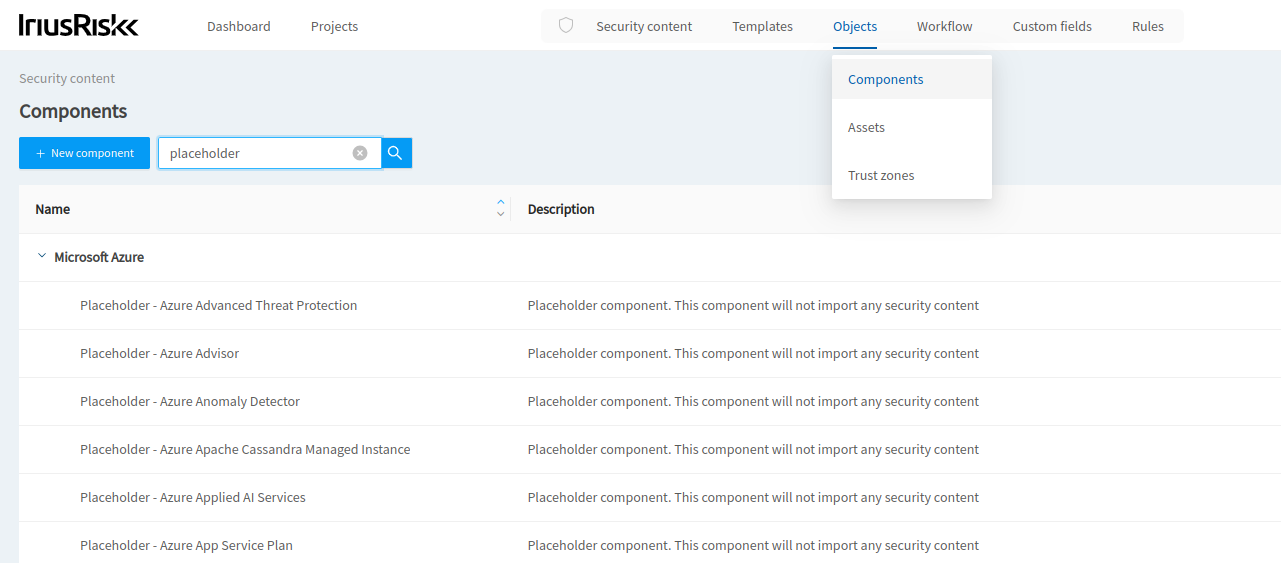
Task: Create a New component
Action: pyautogui.click(x=84, y=153)
